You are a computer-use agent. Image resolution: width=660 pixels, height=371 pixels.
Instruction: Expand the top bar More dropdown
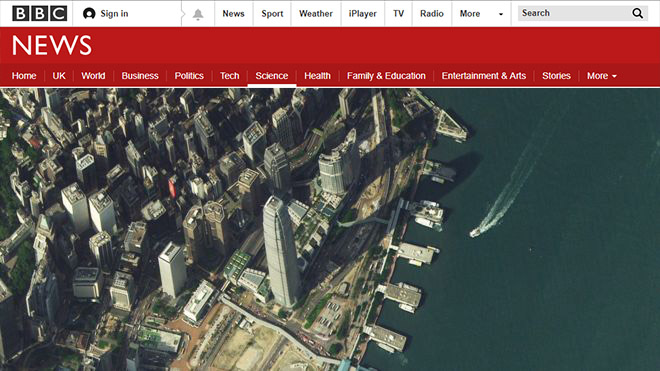click(x=481, y=13)
